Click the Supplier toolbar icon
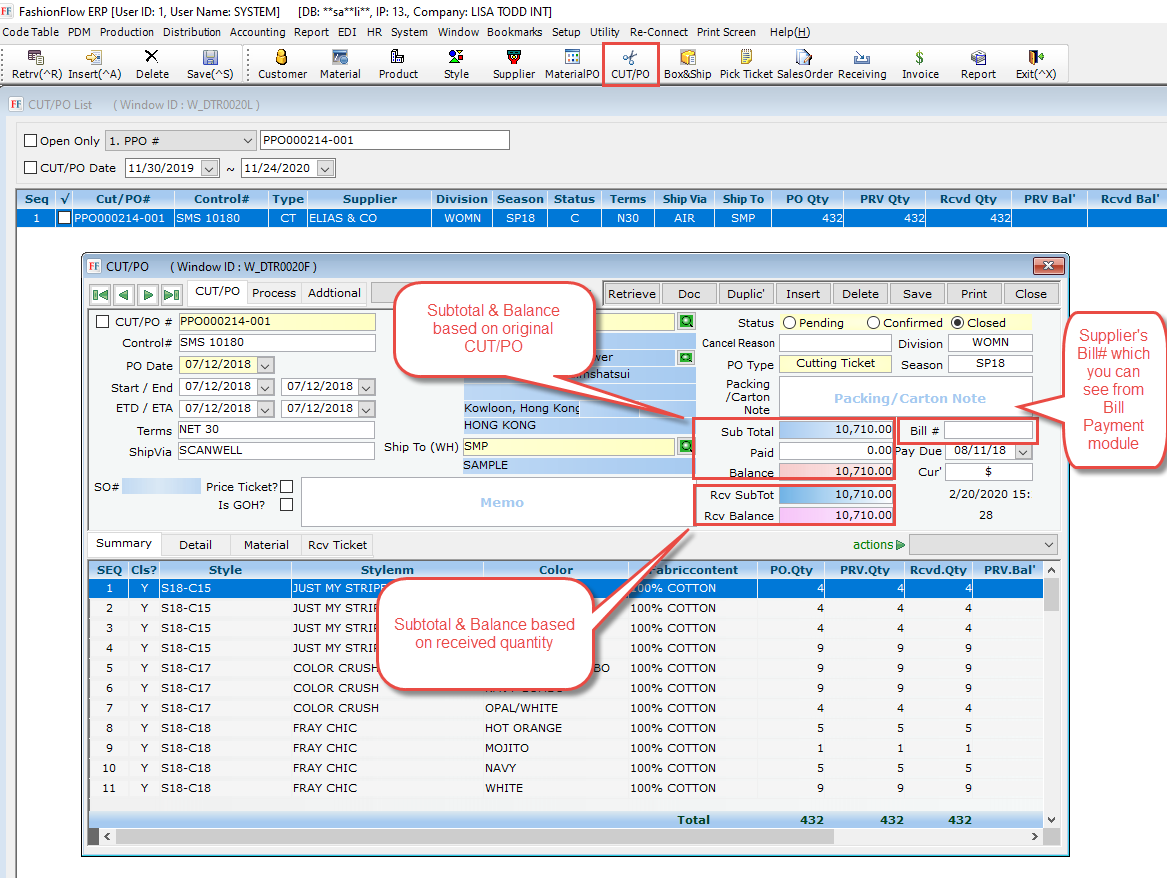 pos(514,64)
